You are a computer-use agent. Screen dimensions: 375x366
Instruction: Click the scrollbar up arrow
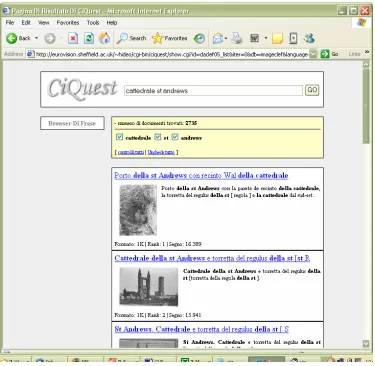click(366, 65)
